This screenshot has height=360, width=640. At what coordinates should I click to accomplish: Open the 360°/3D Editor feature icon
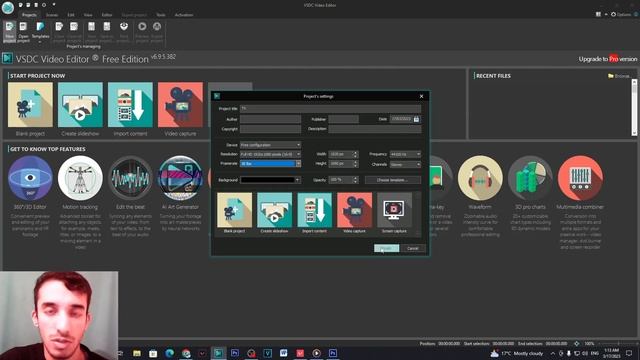point(30,178)
